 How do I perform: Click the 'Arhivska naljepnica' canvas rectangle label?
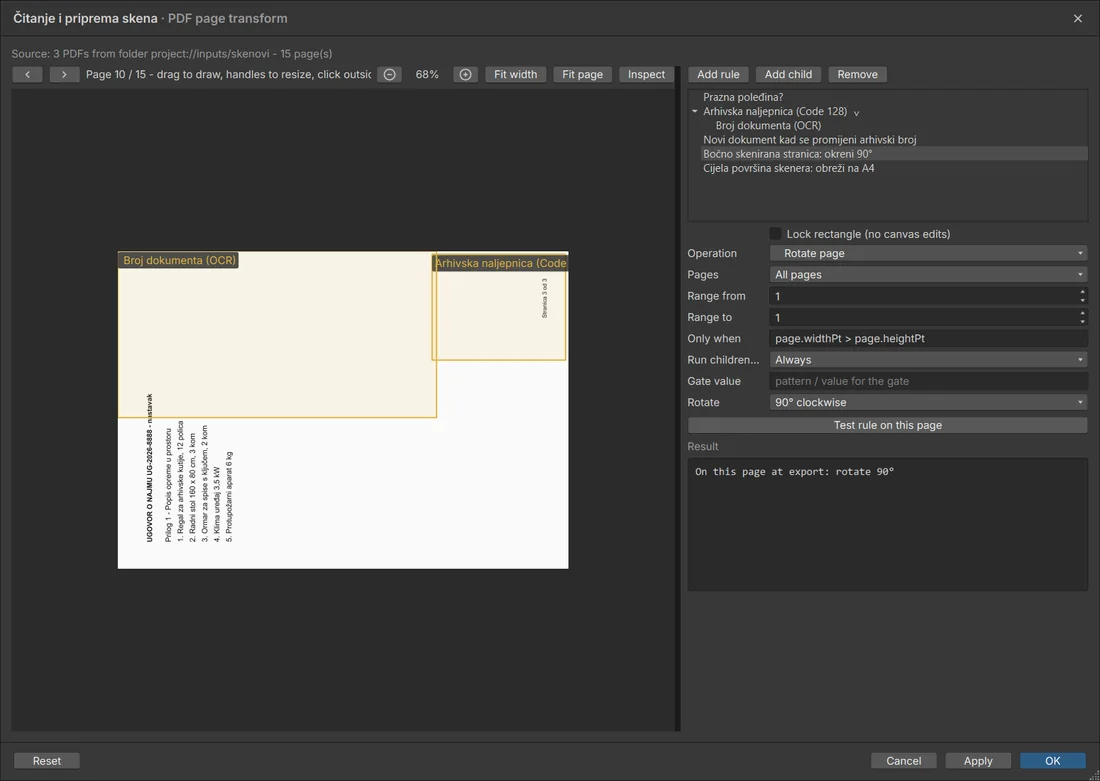coord(500,263)
